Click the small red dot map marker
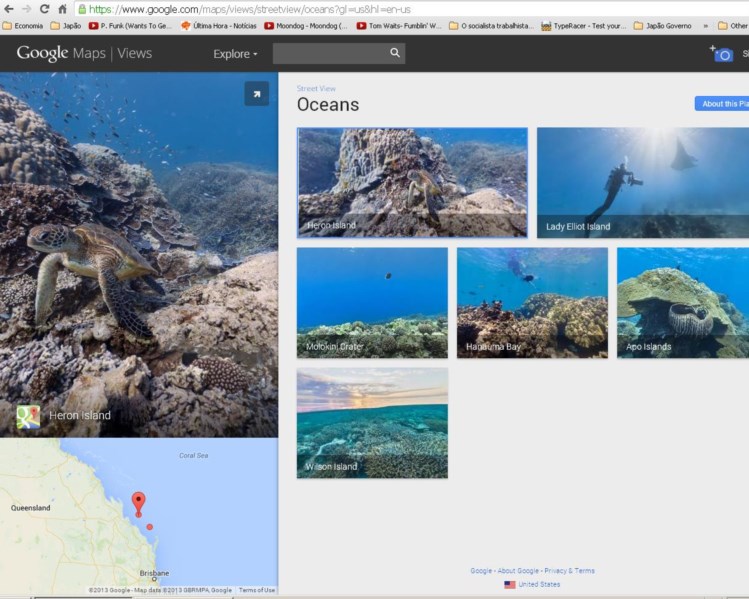 (x=150, y=527)
